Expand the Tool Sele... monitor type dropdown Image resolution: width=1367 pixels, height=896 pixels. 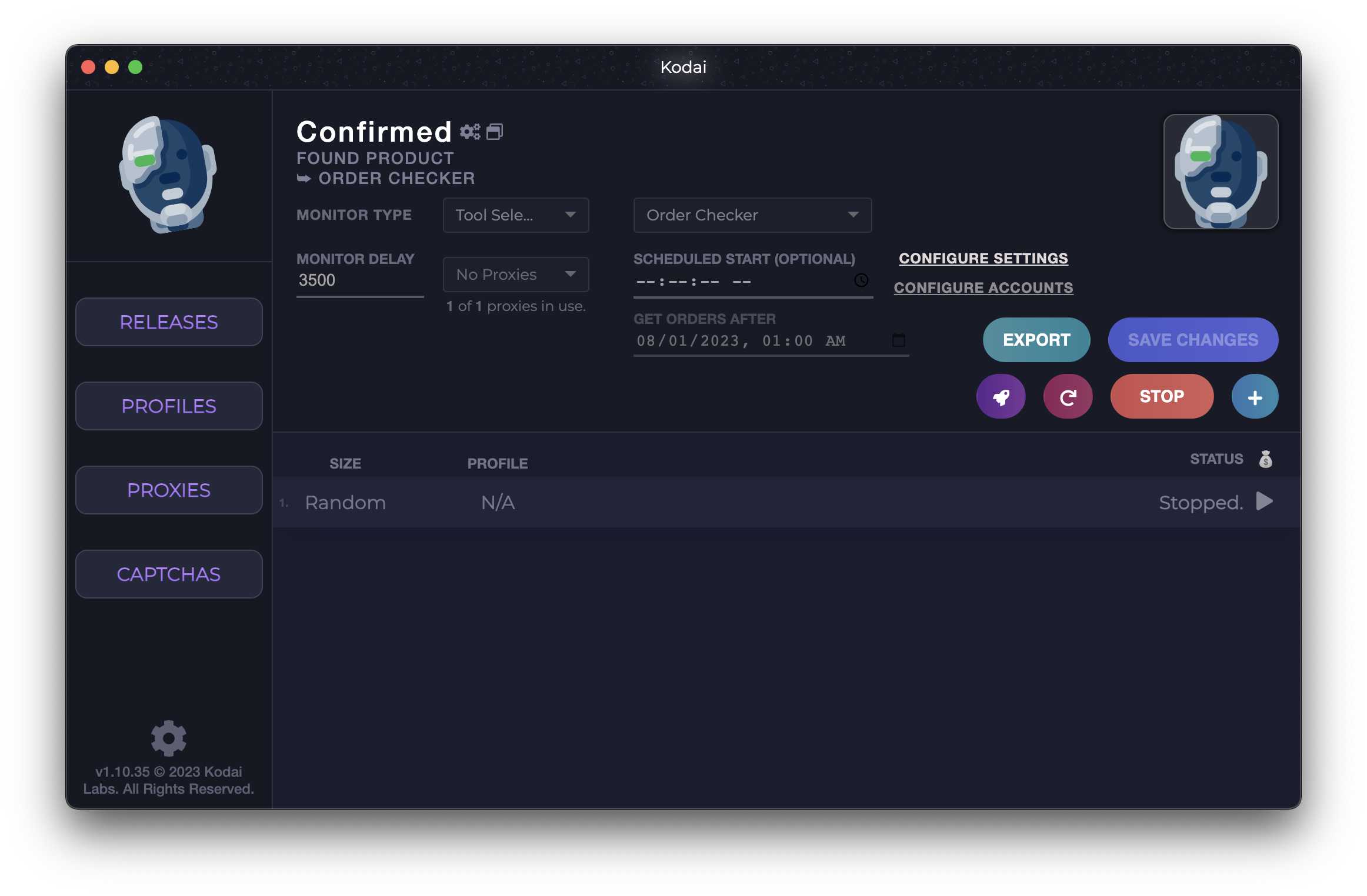(516, 215)
